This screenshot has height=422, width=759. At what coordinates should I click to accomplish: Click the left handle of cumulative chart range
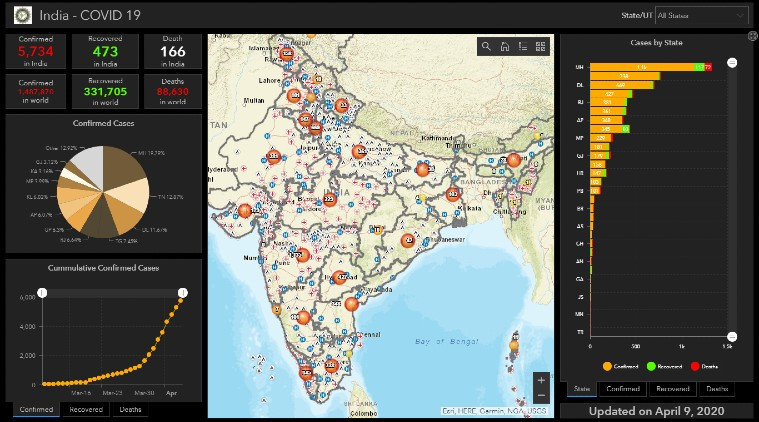tap(43, 293)
